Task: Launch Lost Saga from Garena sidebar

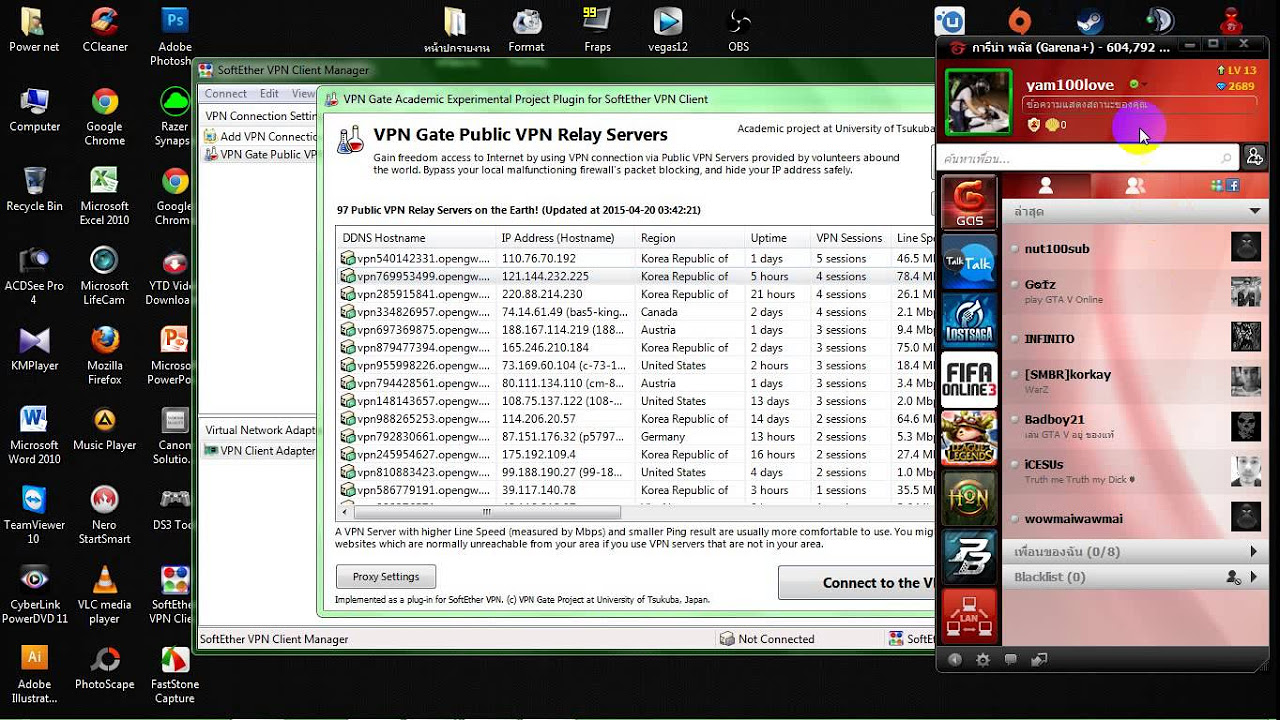Action: (969, 321)
